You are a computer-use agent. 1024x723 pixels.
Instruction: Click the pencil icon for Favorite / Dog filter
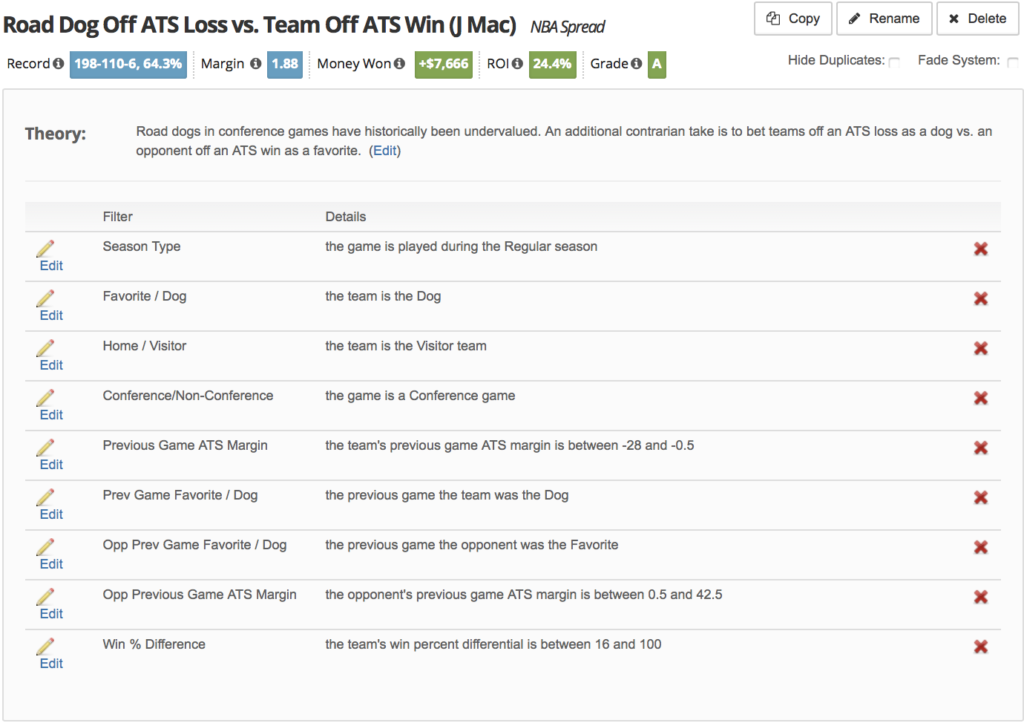(45, 298)
